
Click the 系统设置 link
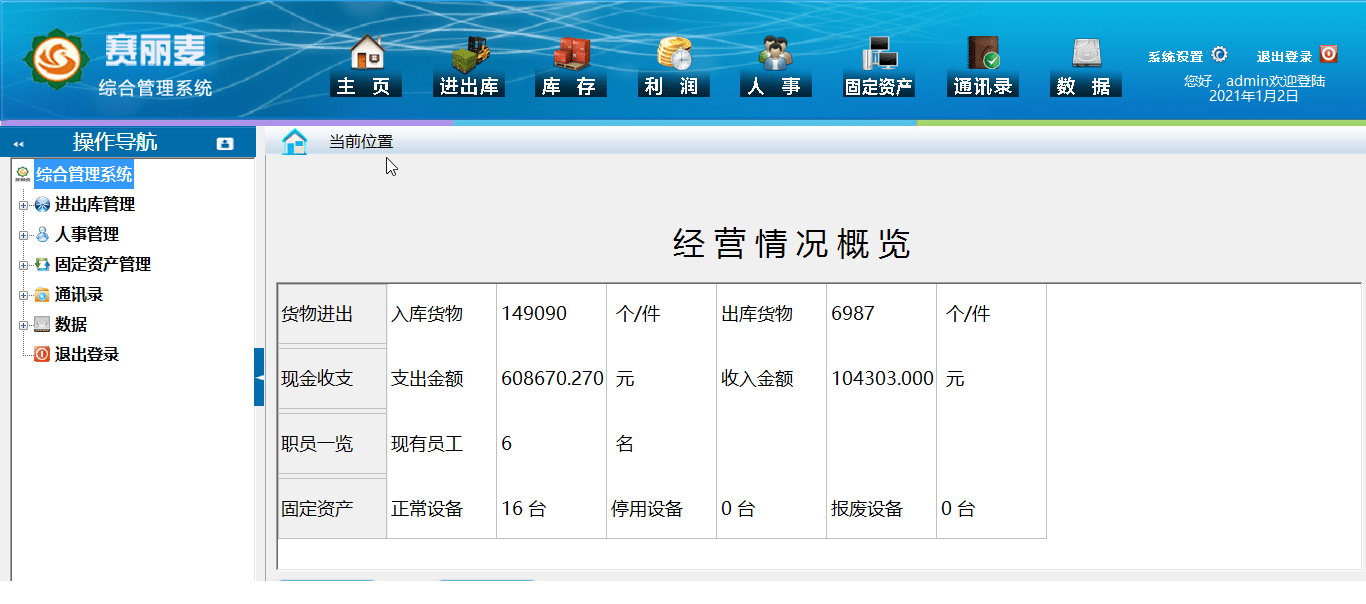click(1178, 55)
